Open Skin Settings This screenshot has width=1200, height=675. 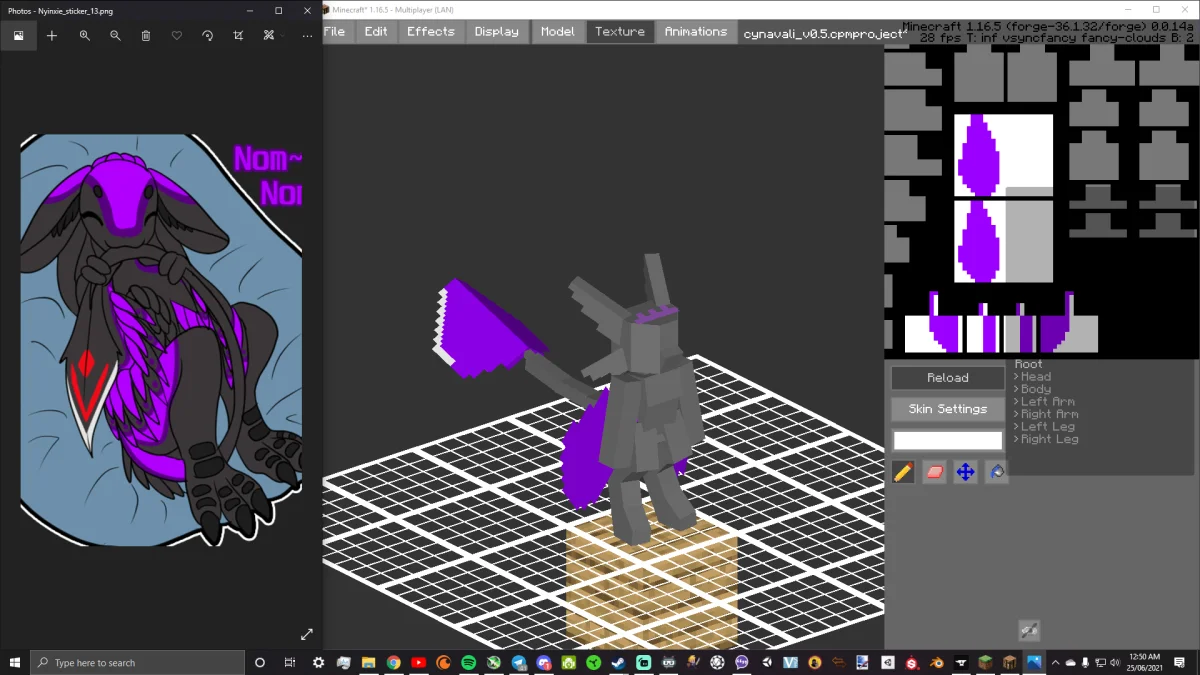pos(948,409)
